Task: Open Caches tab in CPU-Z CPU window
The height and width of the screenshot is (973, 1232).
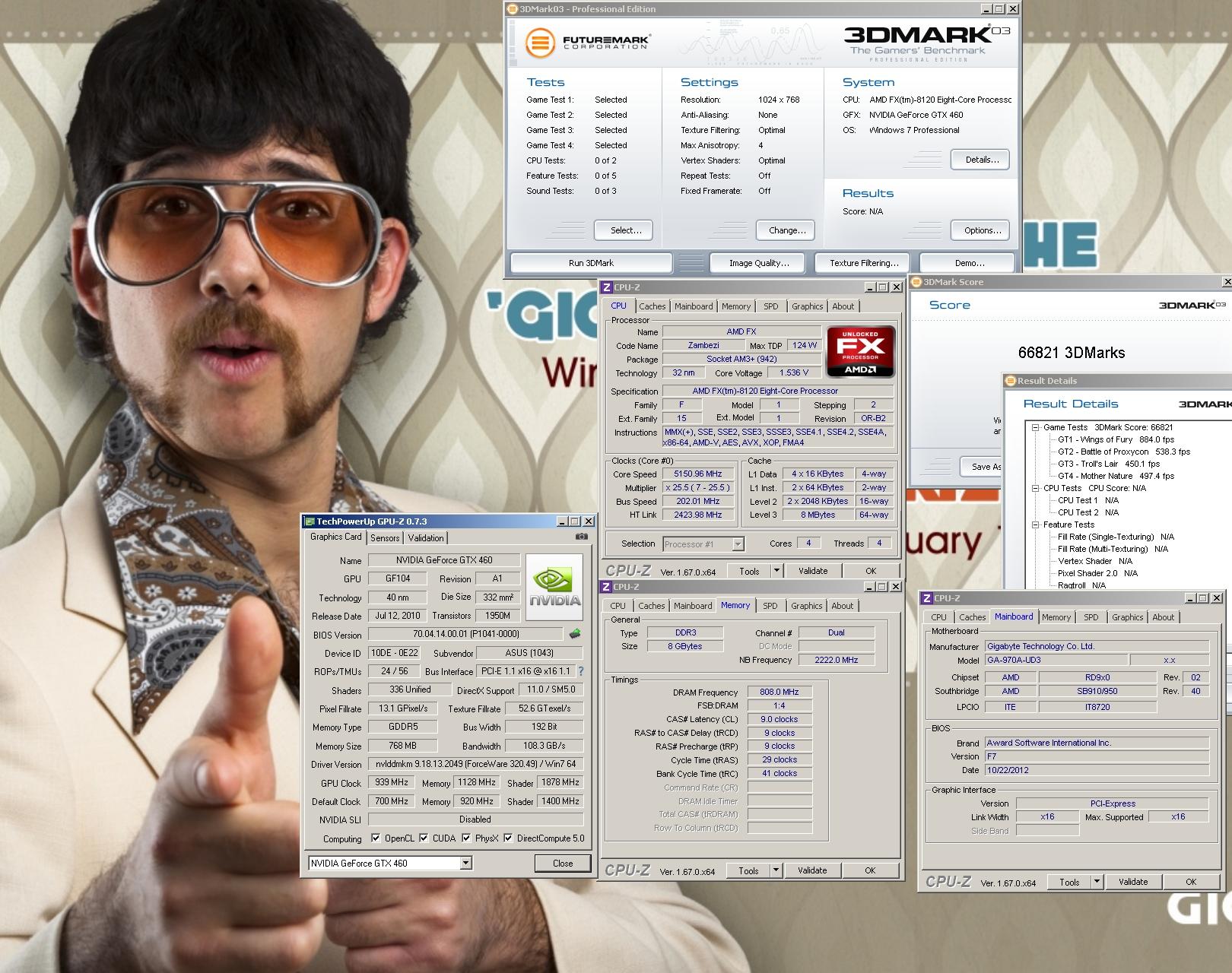Action: pyautogui.click(x=652, y=306)
